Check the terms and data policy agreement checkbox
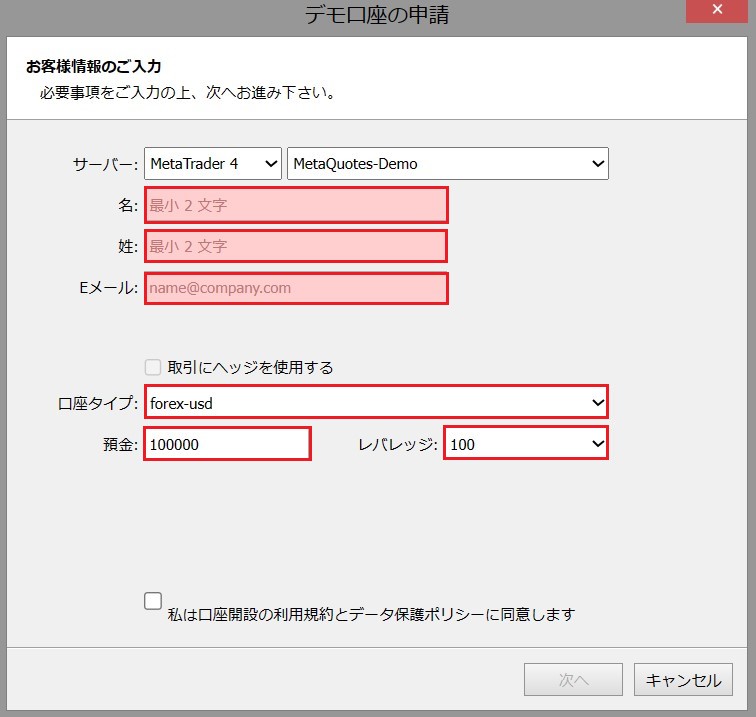The image size is (756, 717). click(x=153, y=601)
